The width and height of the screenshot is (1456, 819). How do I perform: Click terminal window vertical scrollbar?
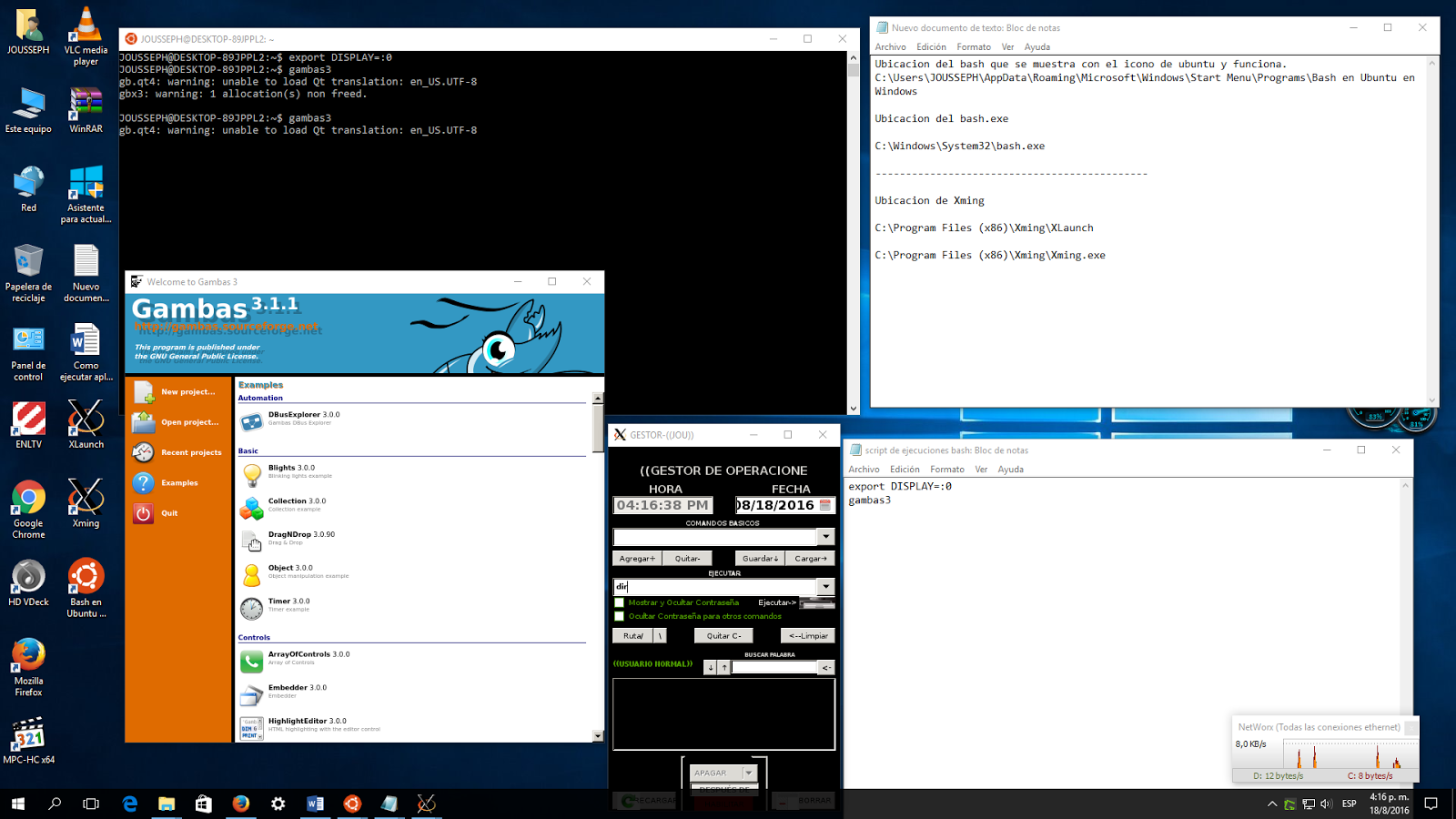853,233
